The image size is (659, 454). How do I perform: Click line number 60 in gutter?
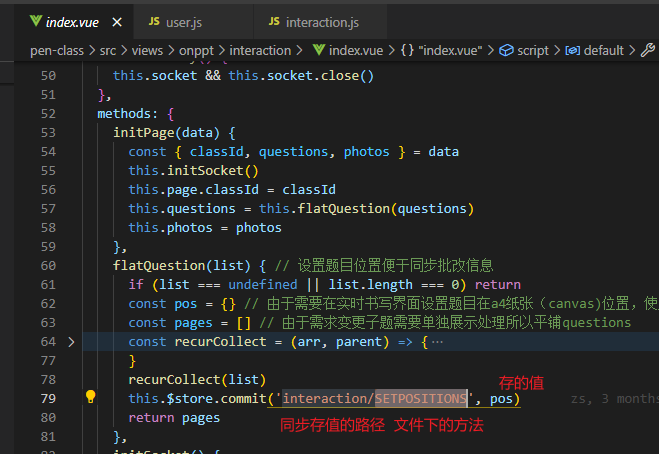48,266
